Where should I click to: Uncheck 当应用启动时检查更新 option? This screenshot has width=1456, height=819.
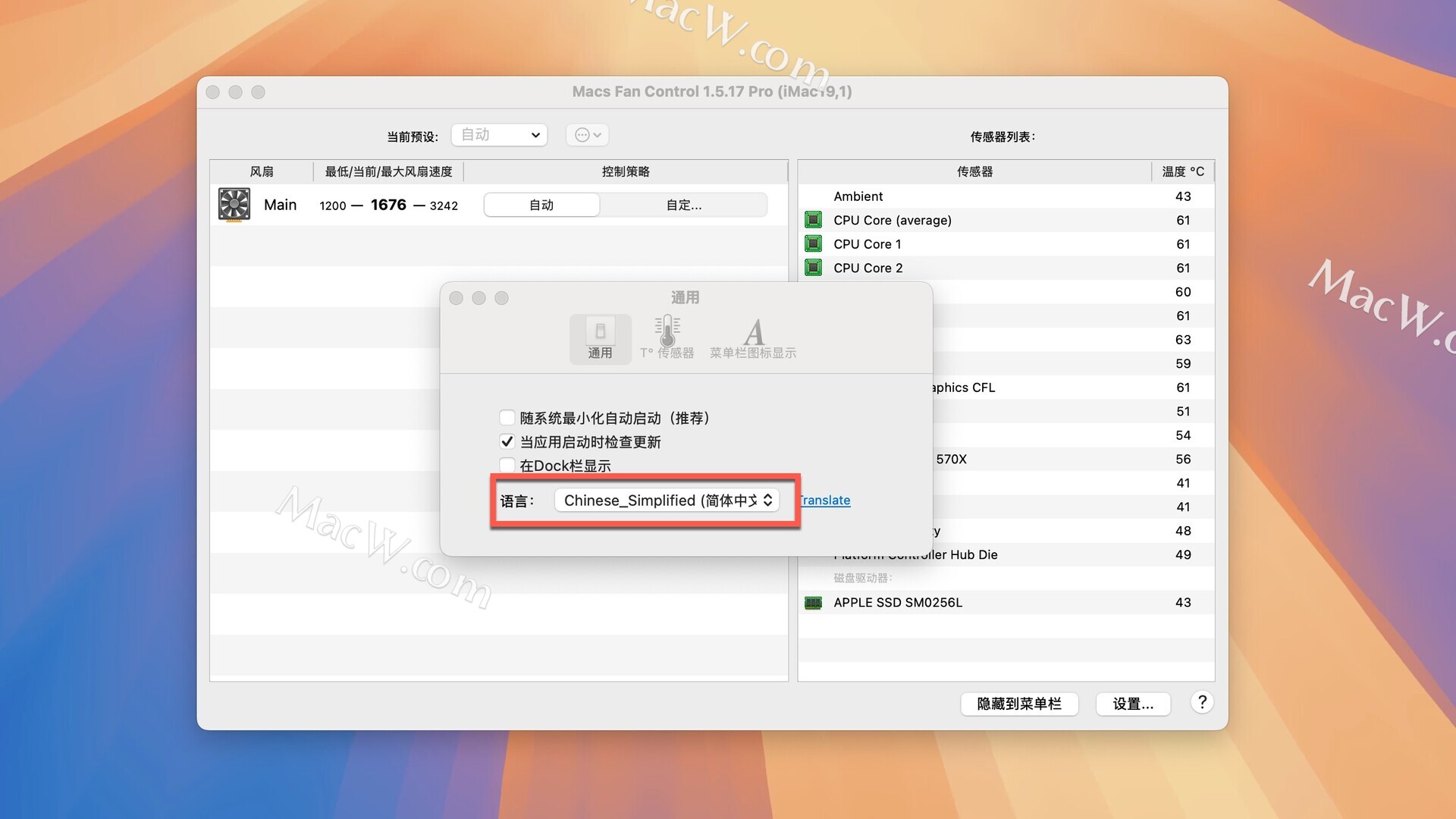pyautogui.click(x=507, y=441)
